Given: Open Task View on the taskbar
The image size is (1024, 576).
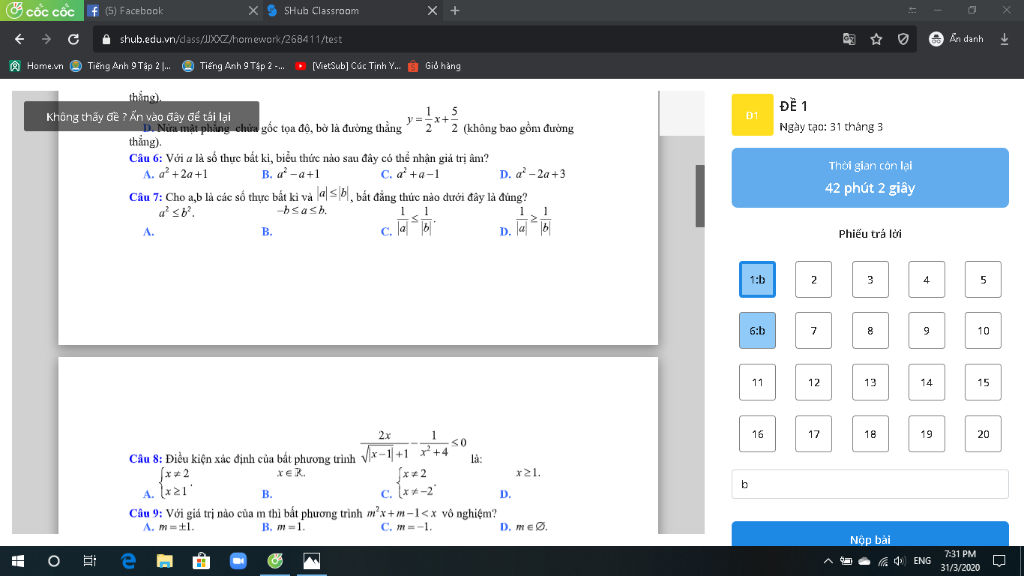Looking at the screenshot, I should pyautogui.click(x=89, y=561).
